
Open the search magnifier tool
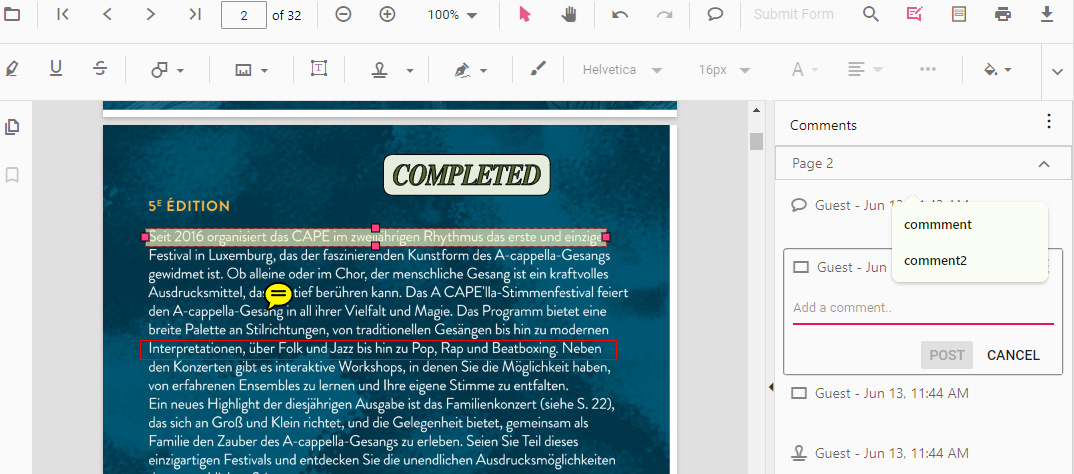coord(871,14)
